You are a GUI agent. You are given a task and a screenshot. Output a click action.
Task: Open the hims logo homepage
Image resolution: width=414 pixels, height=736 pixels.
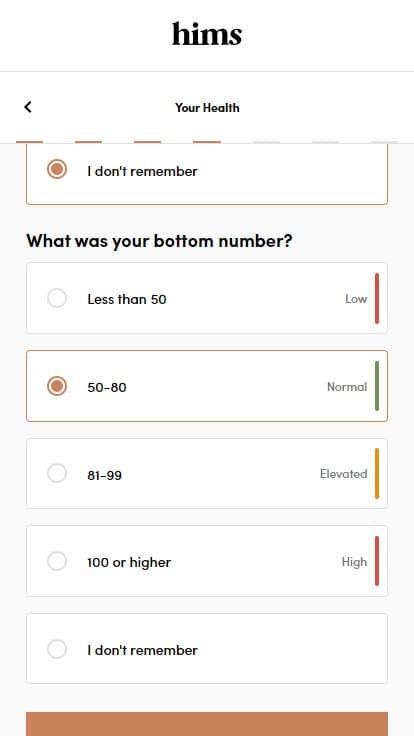pos(207,34)
